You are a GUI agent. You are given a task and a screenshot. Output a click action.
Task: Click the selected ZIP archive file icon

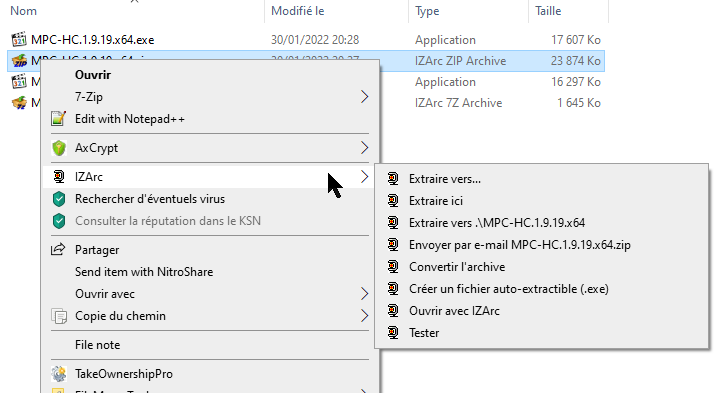coord(19,61)
